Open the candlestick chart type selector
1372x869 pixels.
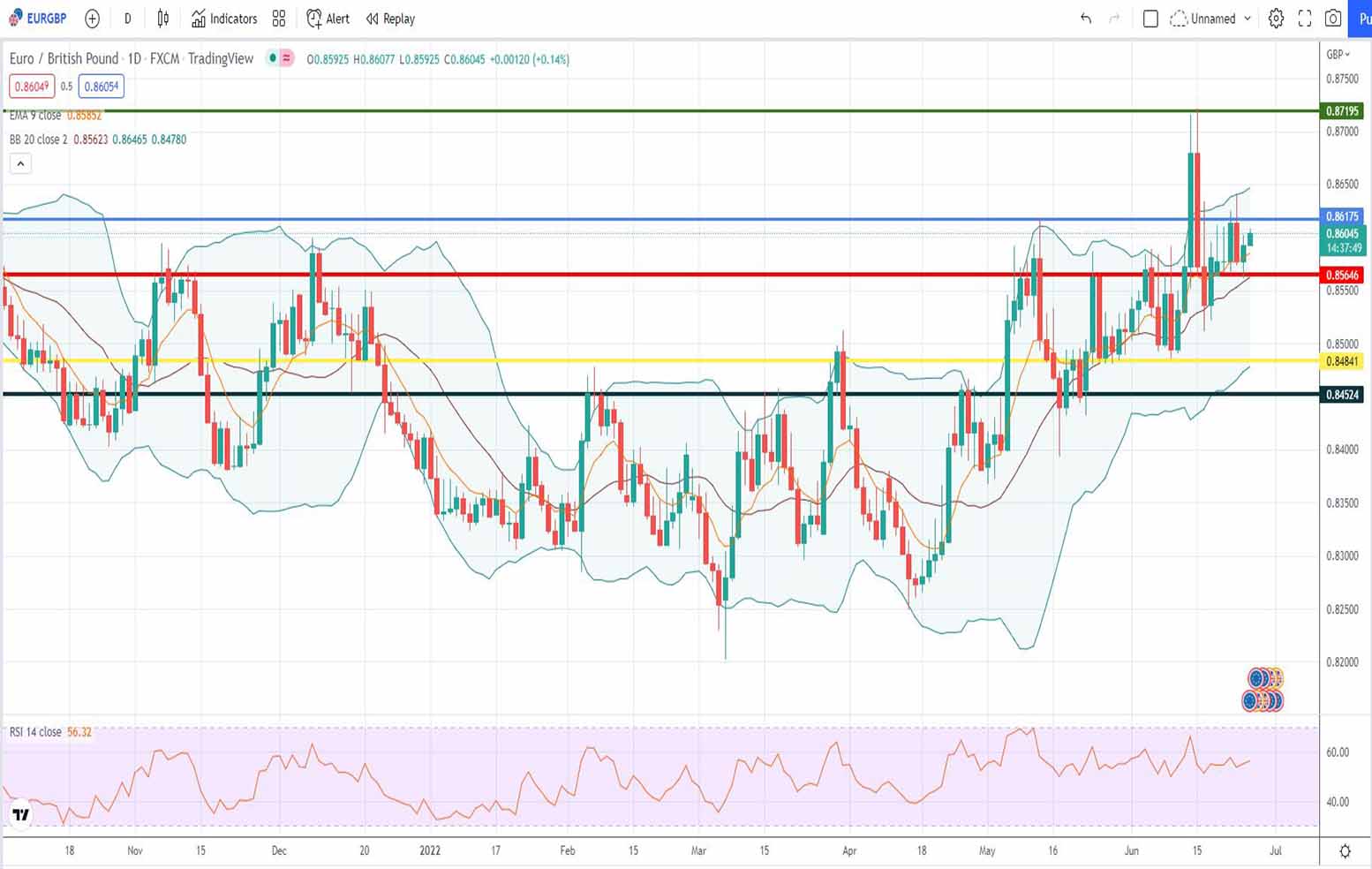[x=163, y=19]
